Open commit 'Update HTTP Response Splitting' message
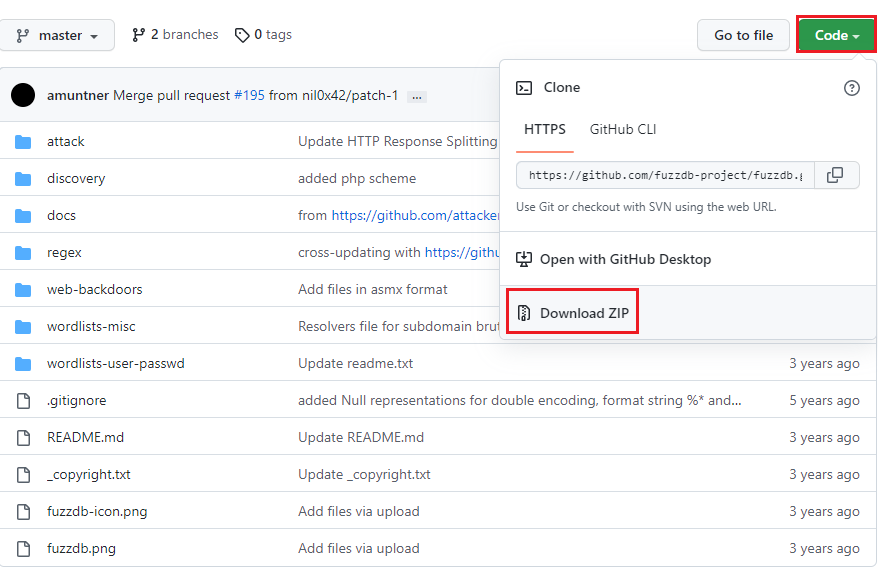The image size is (878, 568). (398, 141)
